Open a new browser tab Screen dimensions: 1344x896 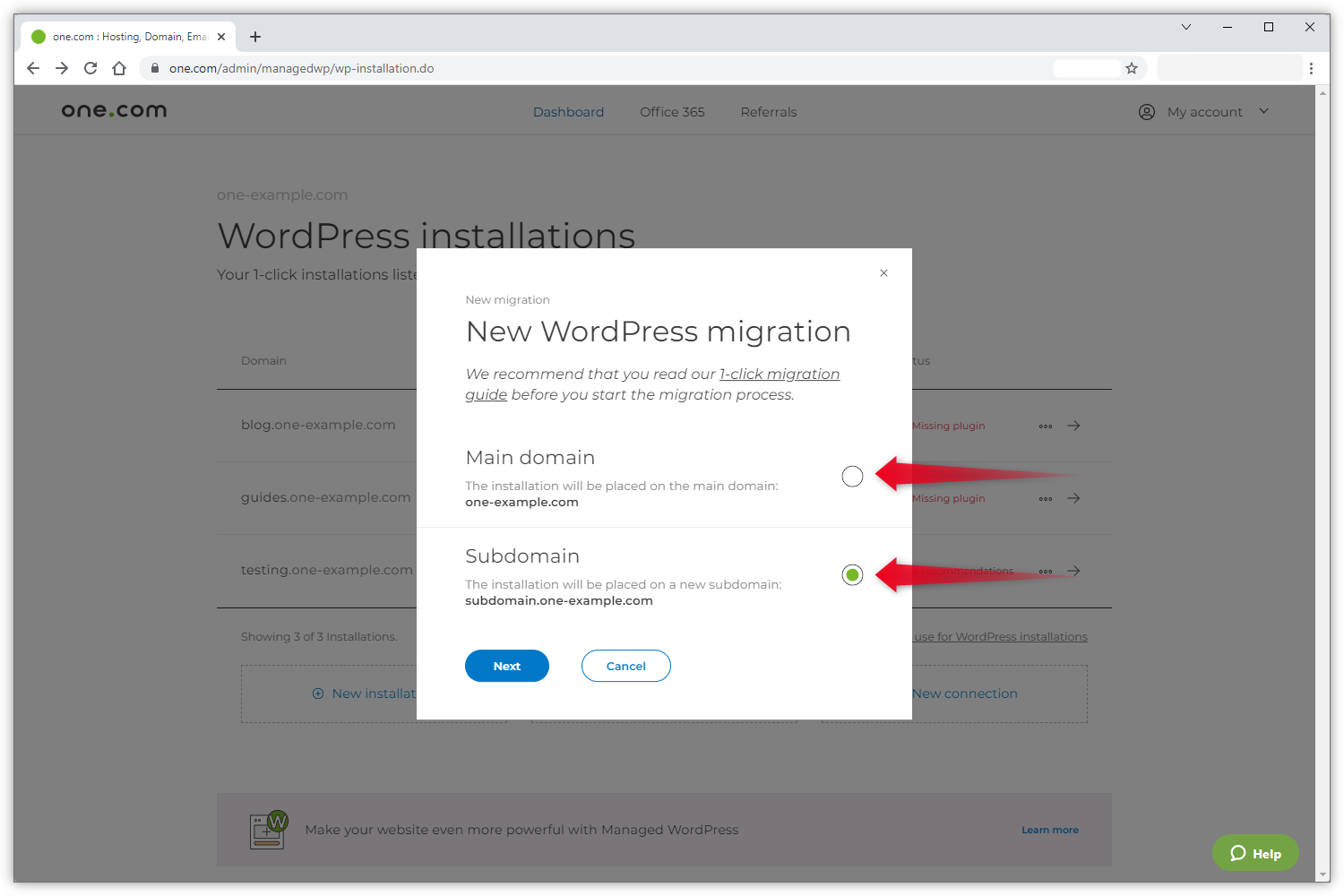click(x=255, y=37)
